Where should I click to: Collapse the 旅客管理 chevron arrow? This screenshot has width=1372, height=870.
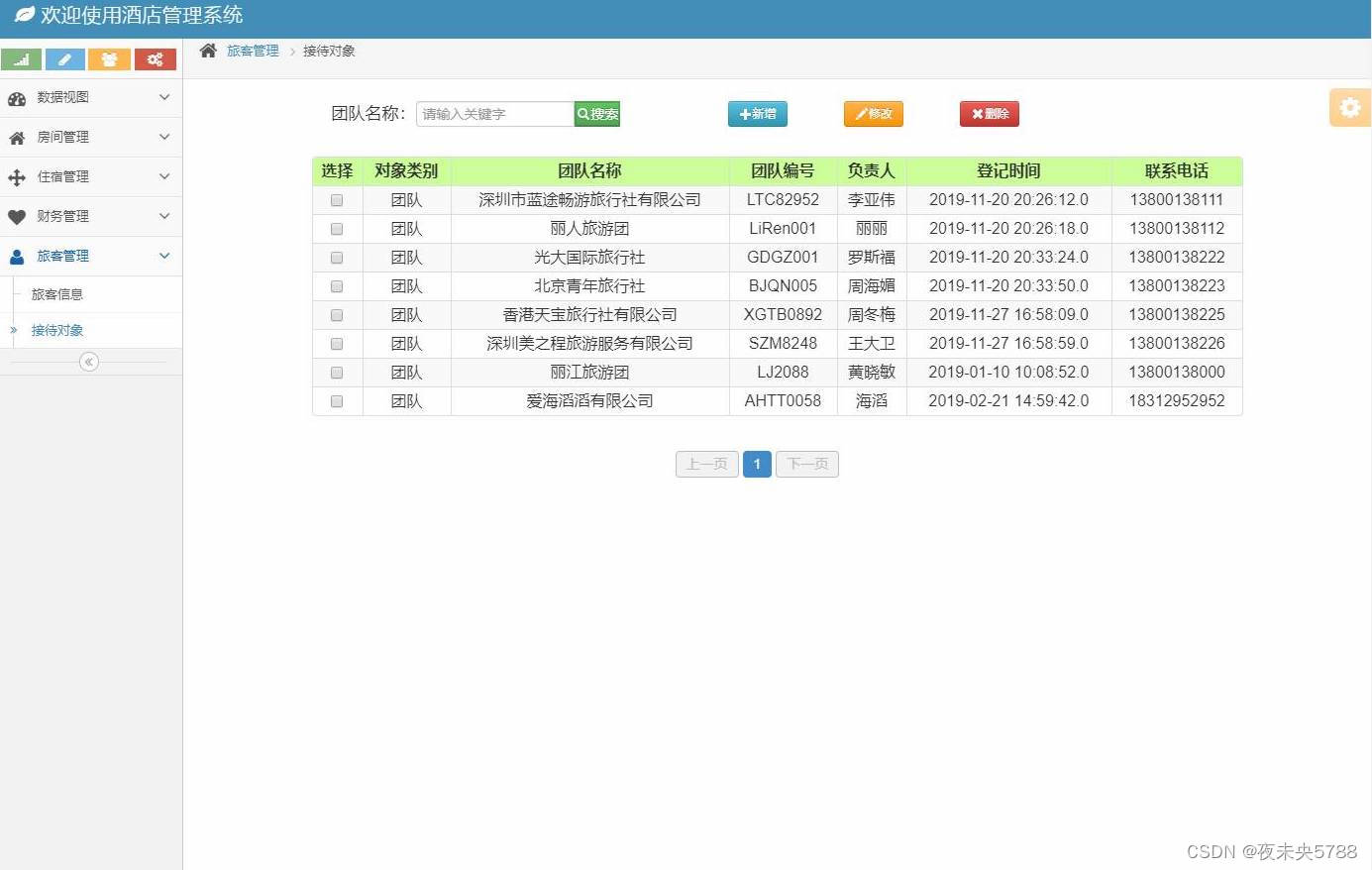tap(164, 256)
